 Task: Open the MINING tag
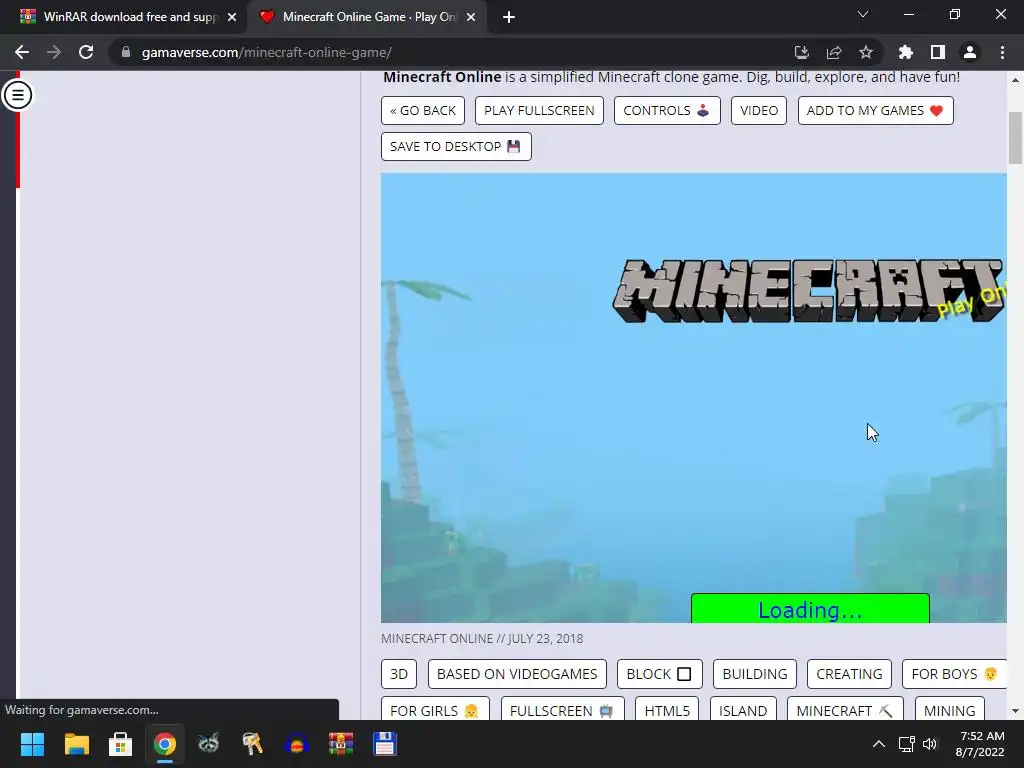[950, 710]
